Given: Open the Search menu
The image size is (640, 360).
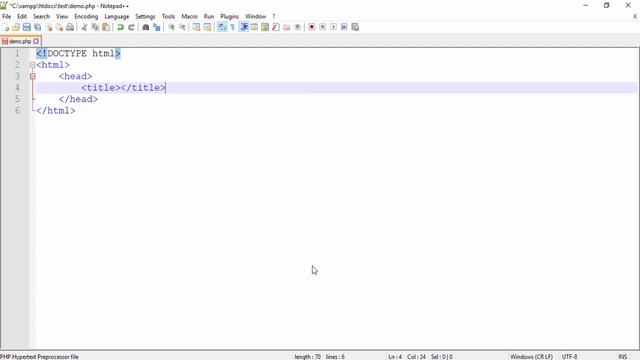Looking at the screenshot, I should (x=41, y=16).
